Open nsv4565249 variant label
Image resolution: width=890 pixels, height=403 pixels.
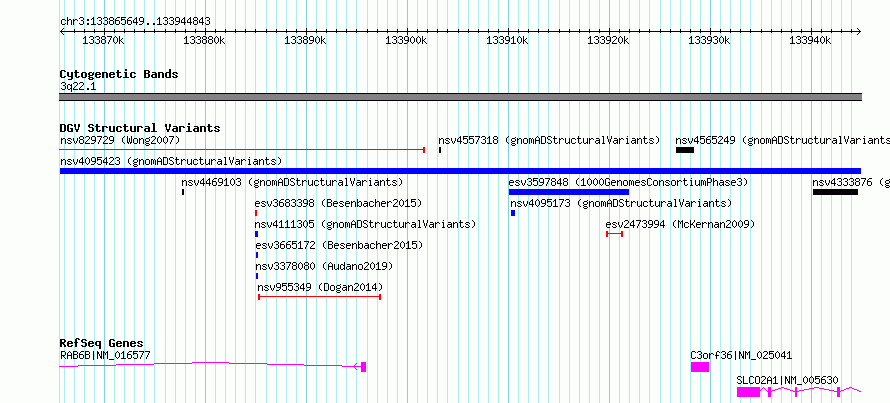[x=782, y=140]
